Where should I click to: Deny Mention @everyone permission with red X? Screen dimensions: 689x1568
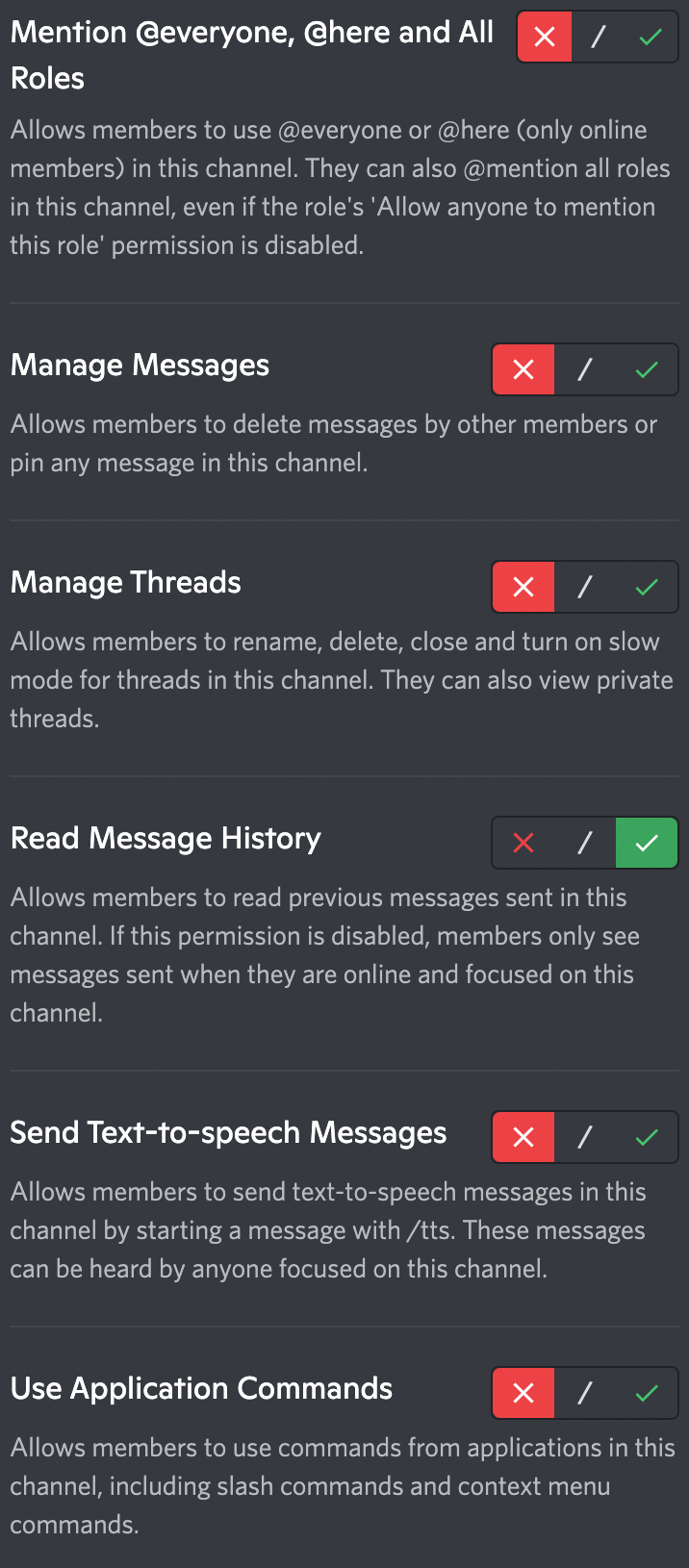pos(545,38)
